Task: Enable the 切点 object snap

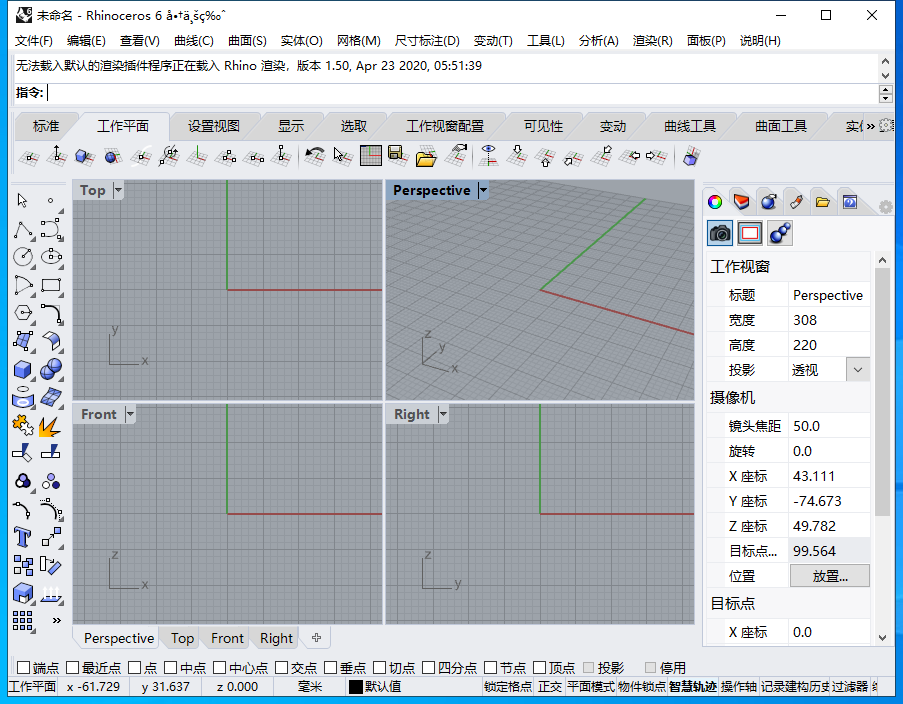Action: click(x=379, y=668)
